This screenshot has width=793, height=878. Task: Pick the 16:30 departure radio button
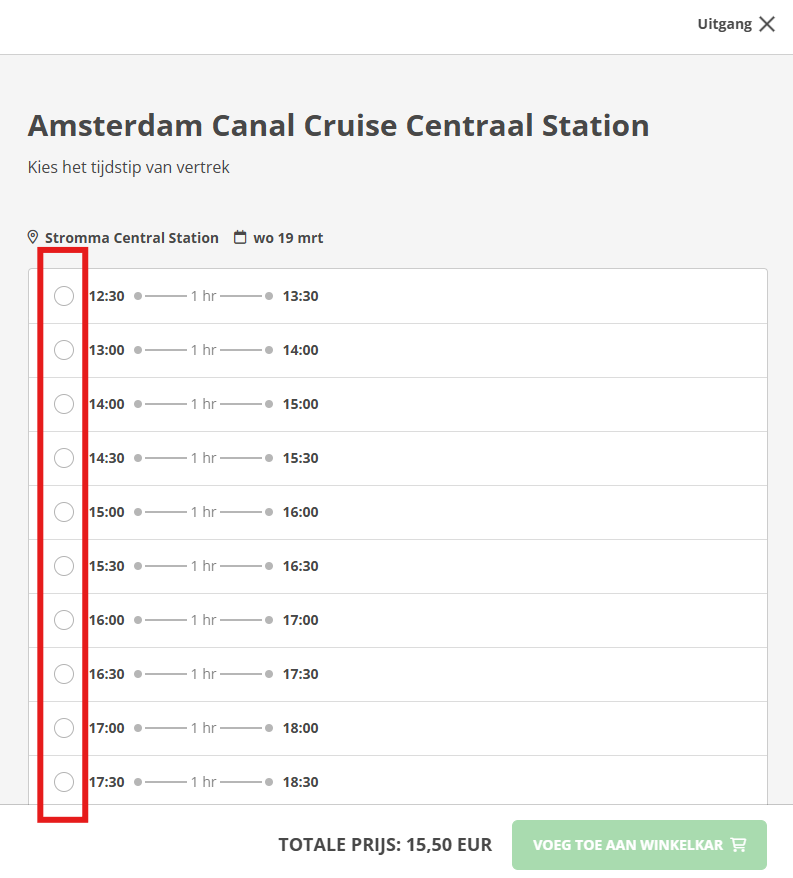pyautogui.click(x=64, y=674)
